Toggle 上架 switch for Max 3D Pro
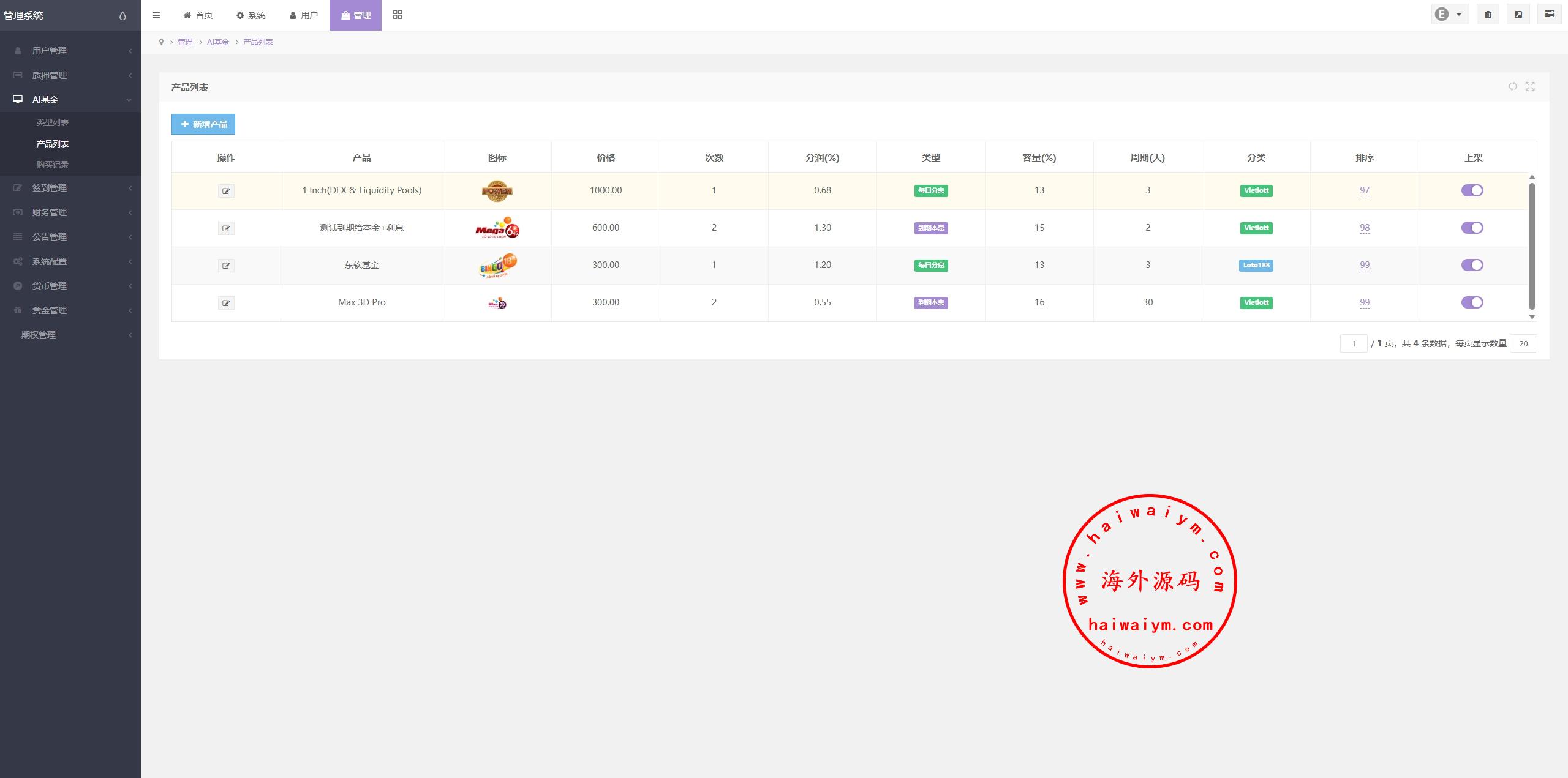The width and height of the screenshot is (1568, 778). 1472,302
